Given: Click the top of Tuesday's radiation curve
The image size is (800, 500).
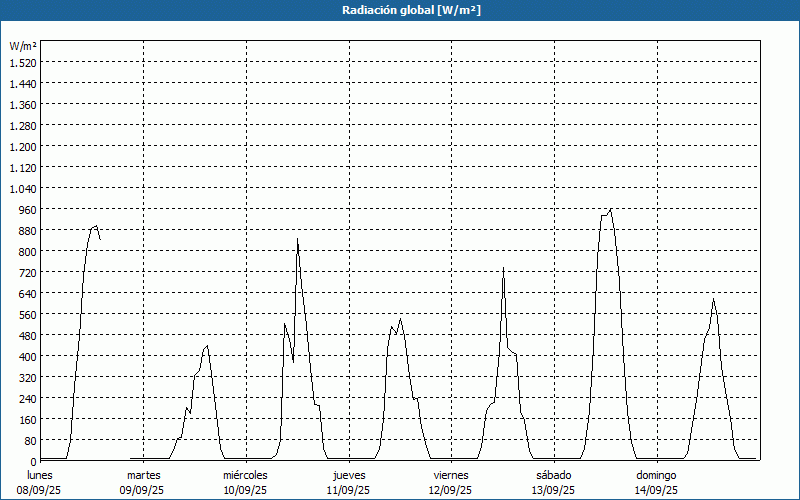Looking at the screenshot, I should coord(207,346).
